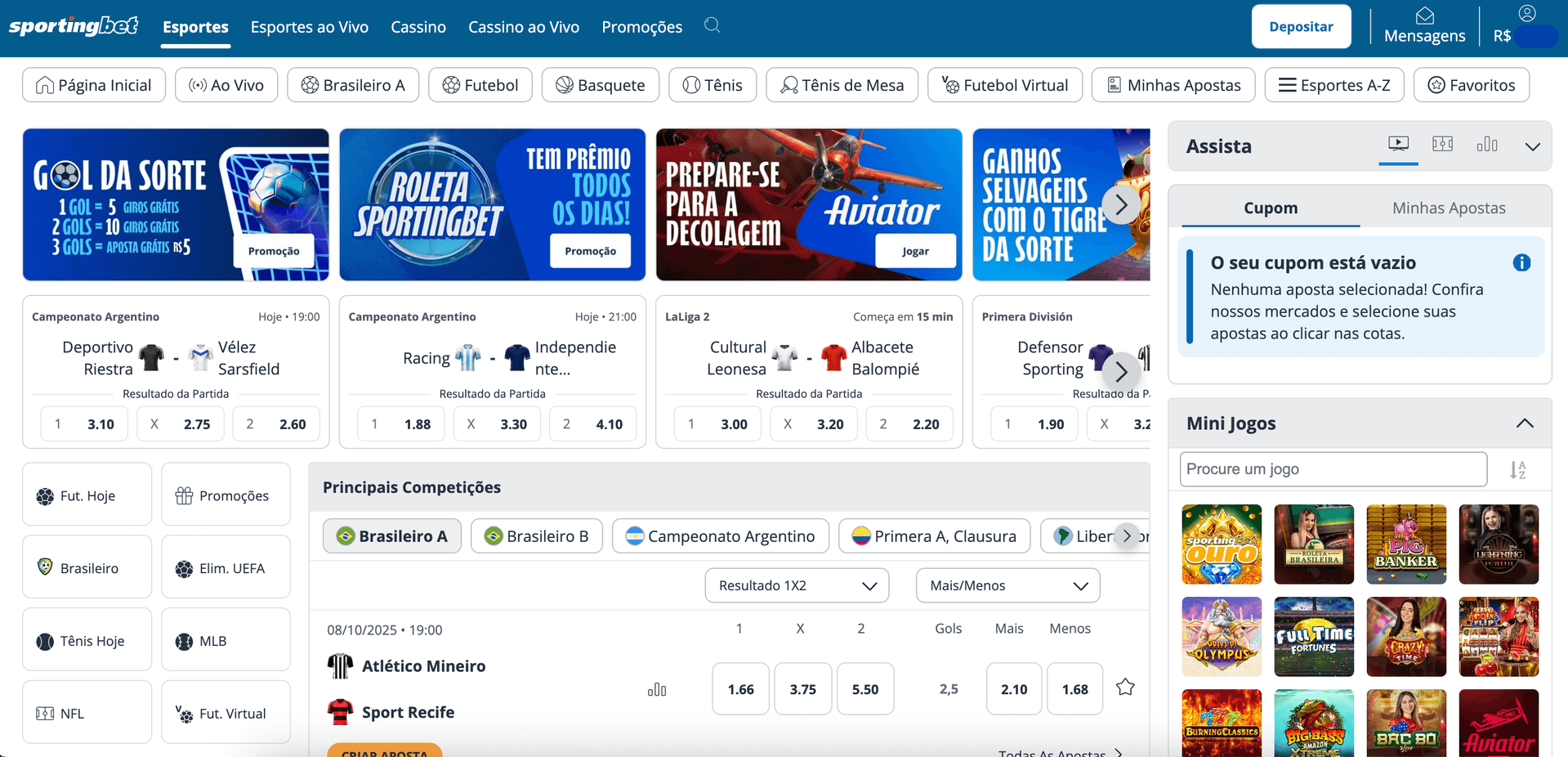Screen dimensions: 1568x757
Task: Click Jogar on Aviator banner
Action: pos(915,251)
